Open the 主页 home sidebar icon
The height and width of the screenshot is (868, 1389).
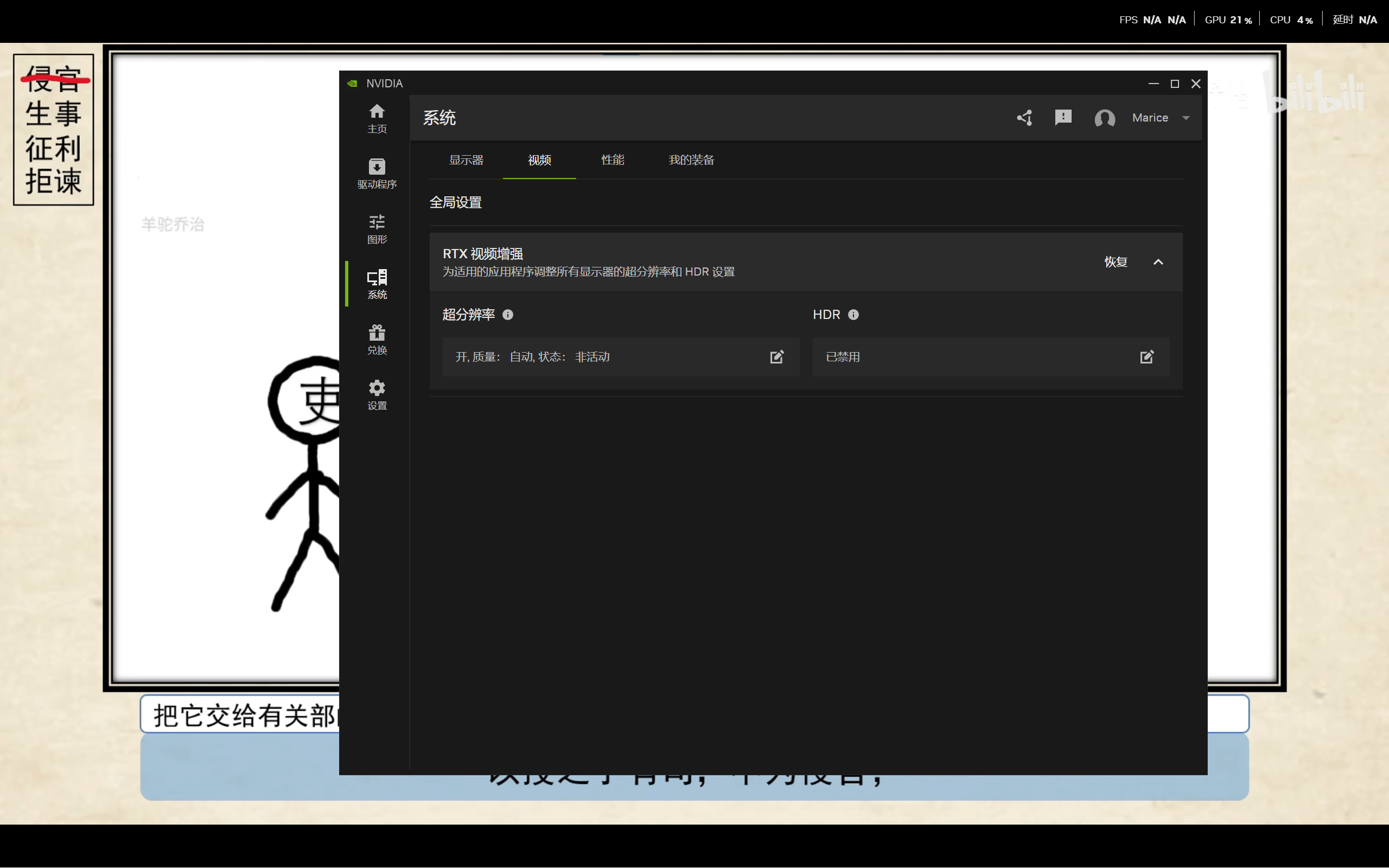point(377,118)
